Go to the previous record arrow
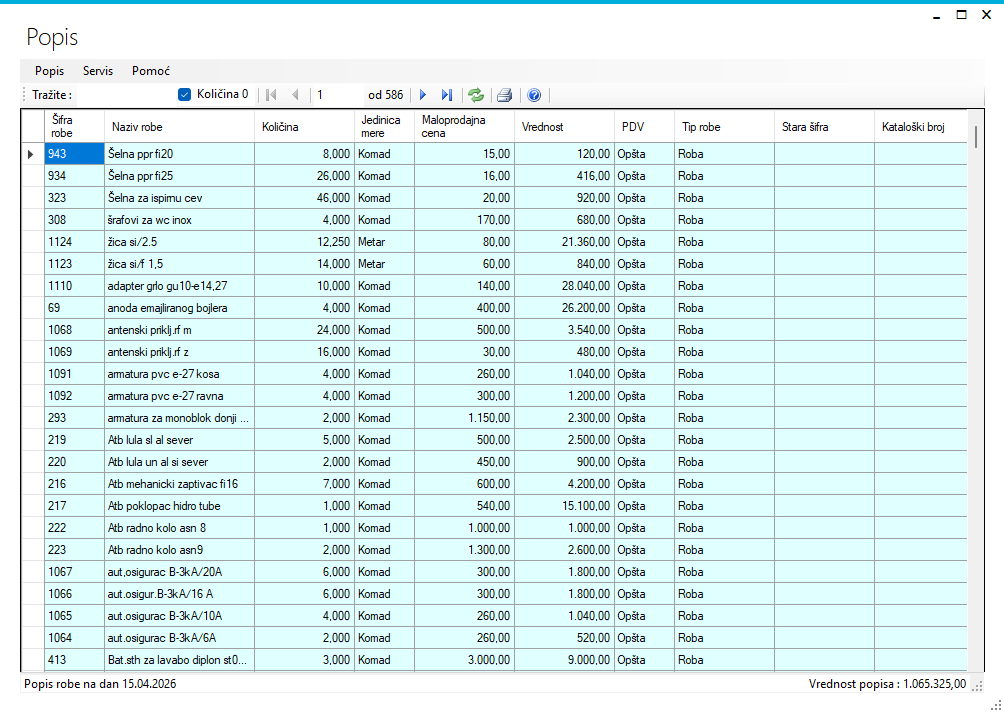 pyautogui.click(x=295, y=95)
